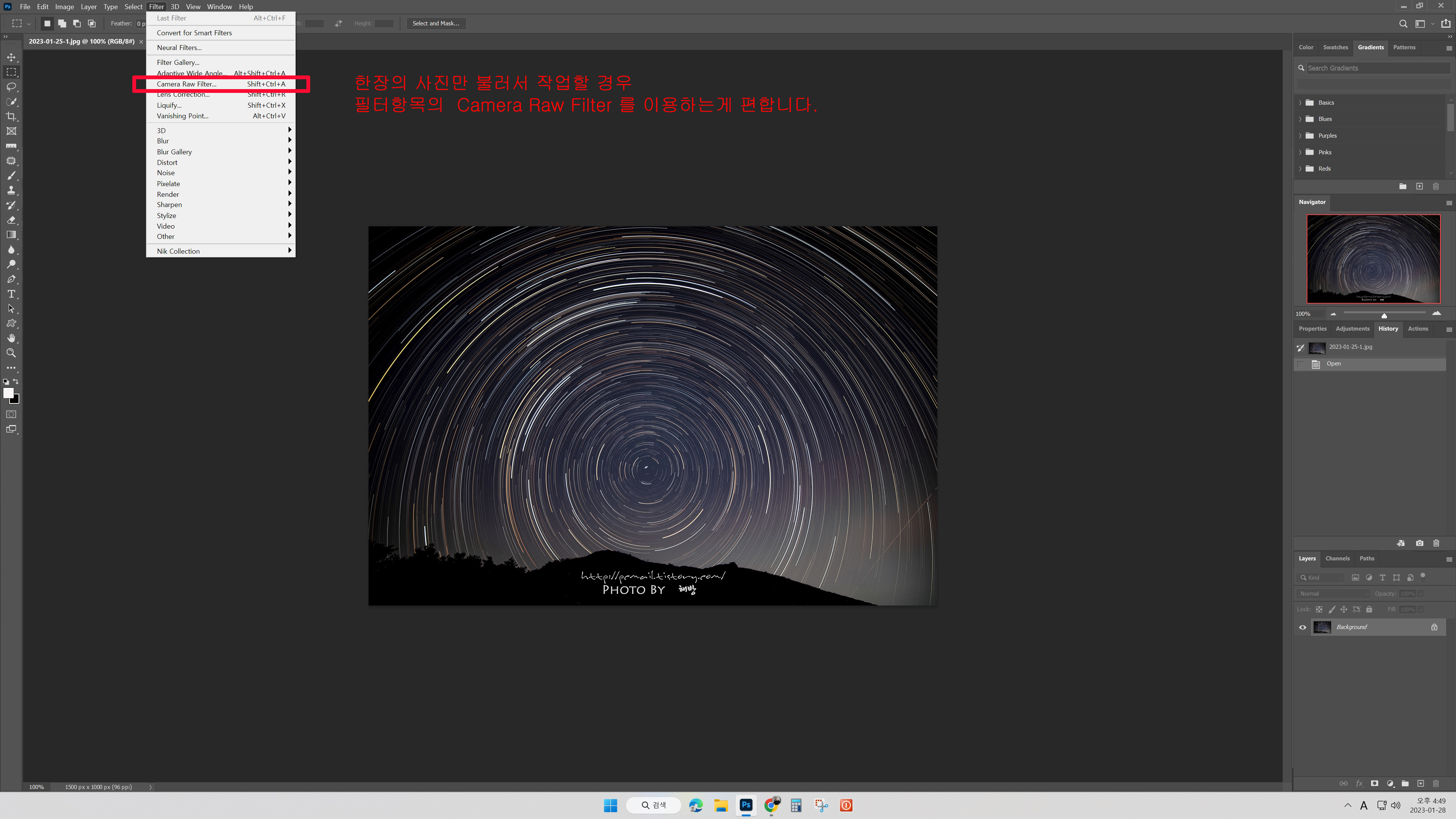The width and height of the screenshot is (1456, 819).
Task: Expand the Blues gradient folder
Action: pyautogui.click(x=1300, y=119)
